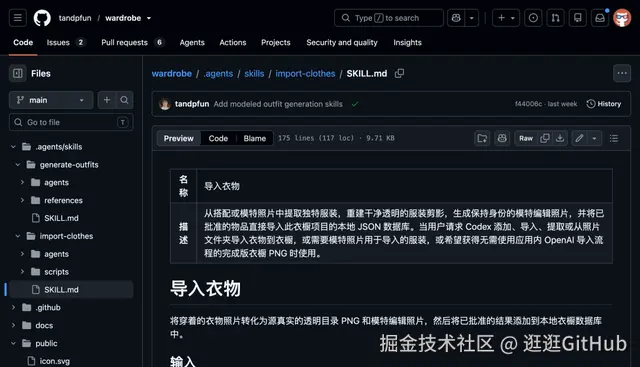Viewport: 640px width, 367px height.
Task: Expand the scripts folder
Action: pos(22,272)
